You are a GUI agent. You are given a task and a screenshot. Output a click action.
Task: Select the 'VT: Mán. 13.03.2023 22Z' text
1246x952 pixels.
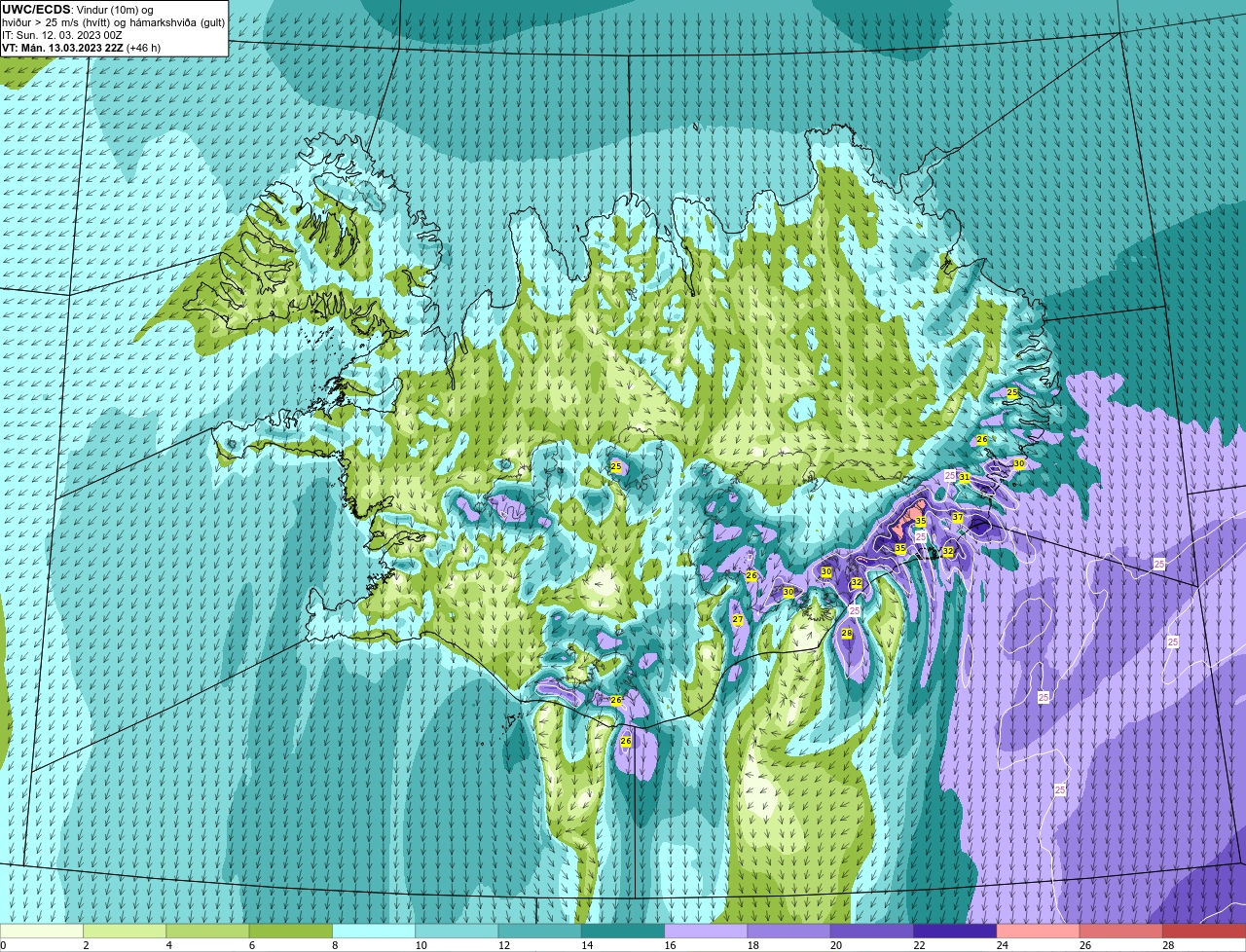pyautogui.click(x=62, y=47)
